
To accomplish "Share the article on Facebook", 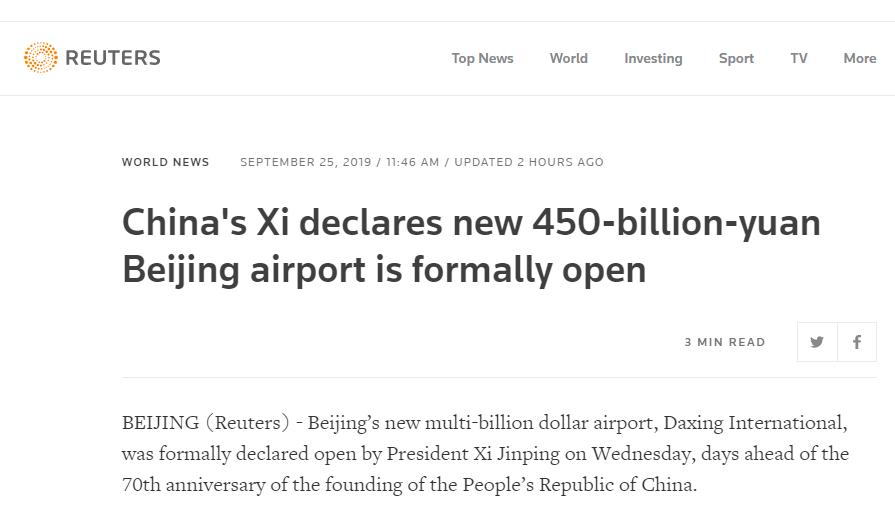I will coord(857,342).
